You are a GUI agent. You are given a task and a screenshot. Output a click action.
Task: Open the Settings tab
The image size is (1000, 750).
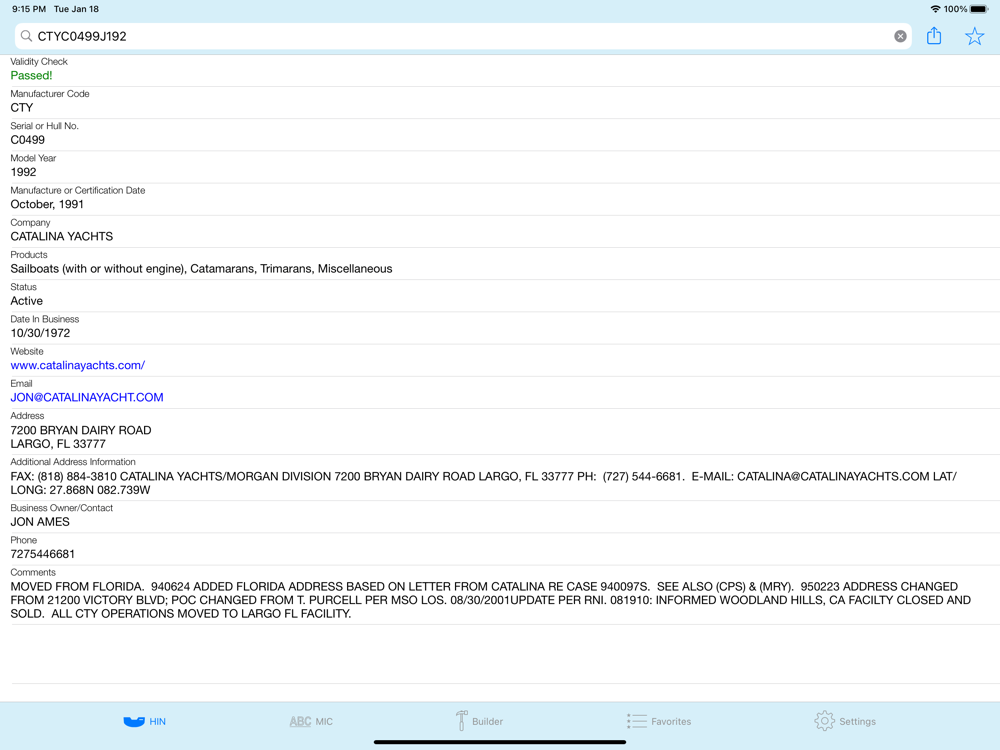(845, 721)
